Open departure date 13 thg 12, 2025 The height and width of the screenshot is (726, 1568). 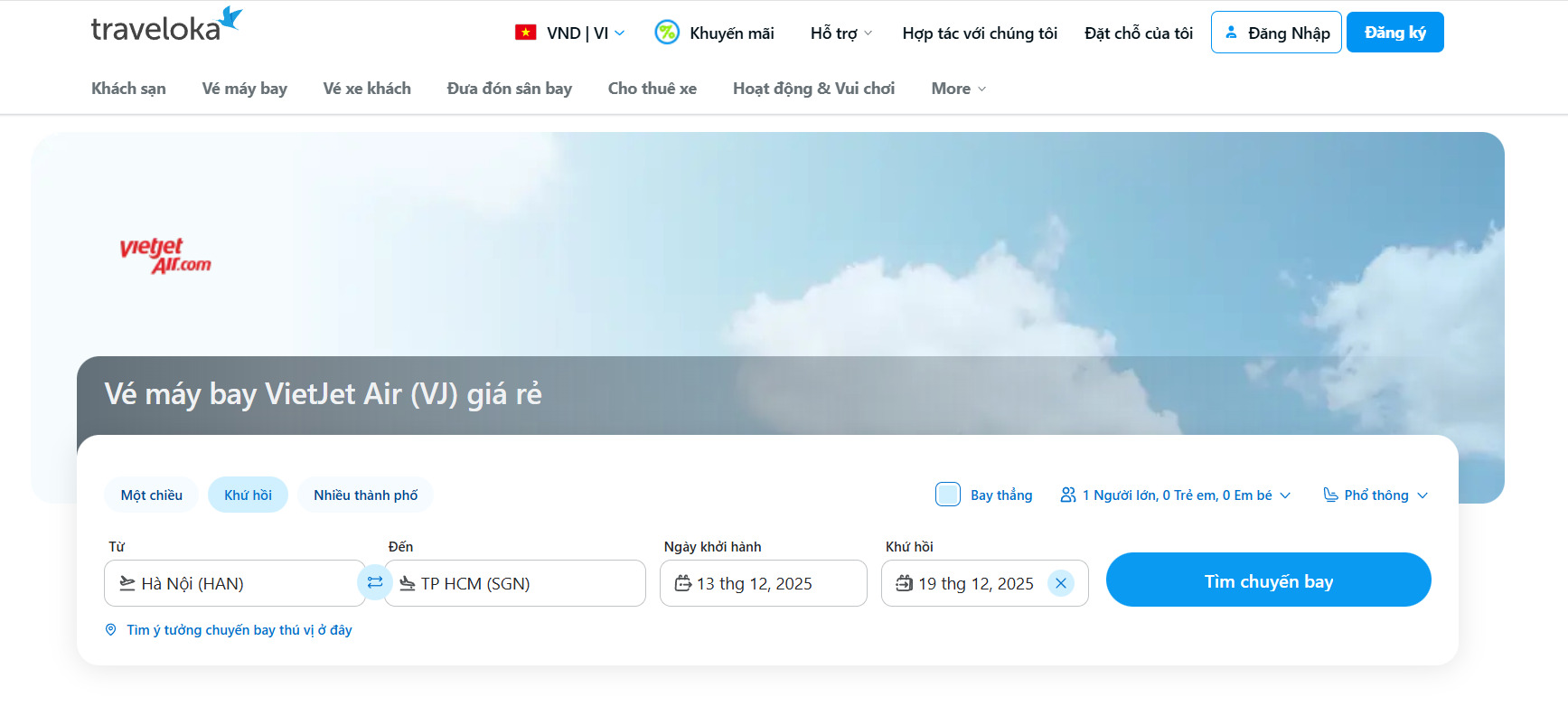coord(764,583)
